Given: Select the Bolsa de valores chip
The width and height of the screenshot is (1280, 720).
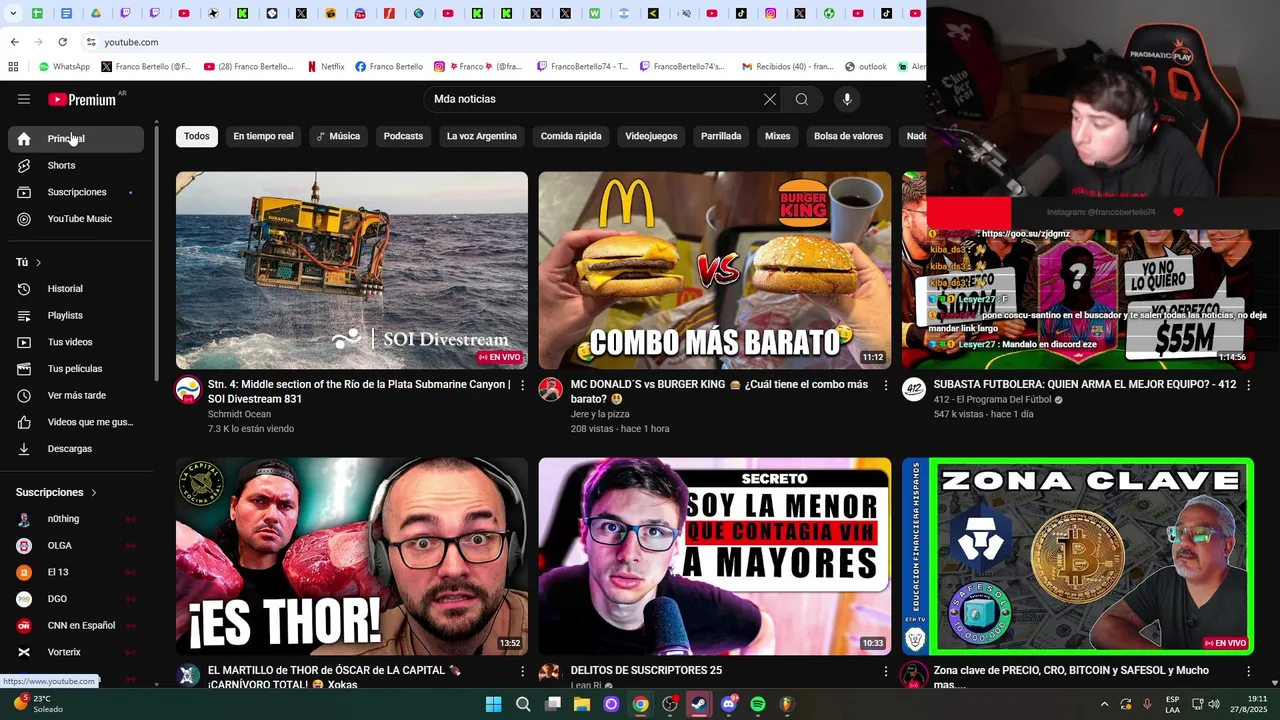Looking at the screenshot, I should [x=848, y=136].
